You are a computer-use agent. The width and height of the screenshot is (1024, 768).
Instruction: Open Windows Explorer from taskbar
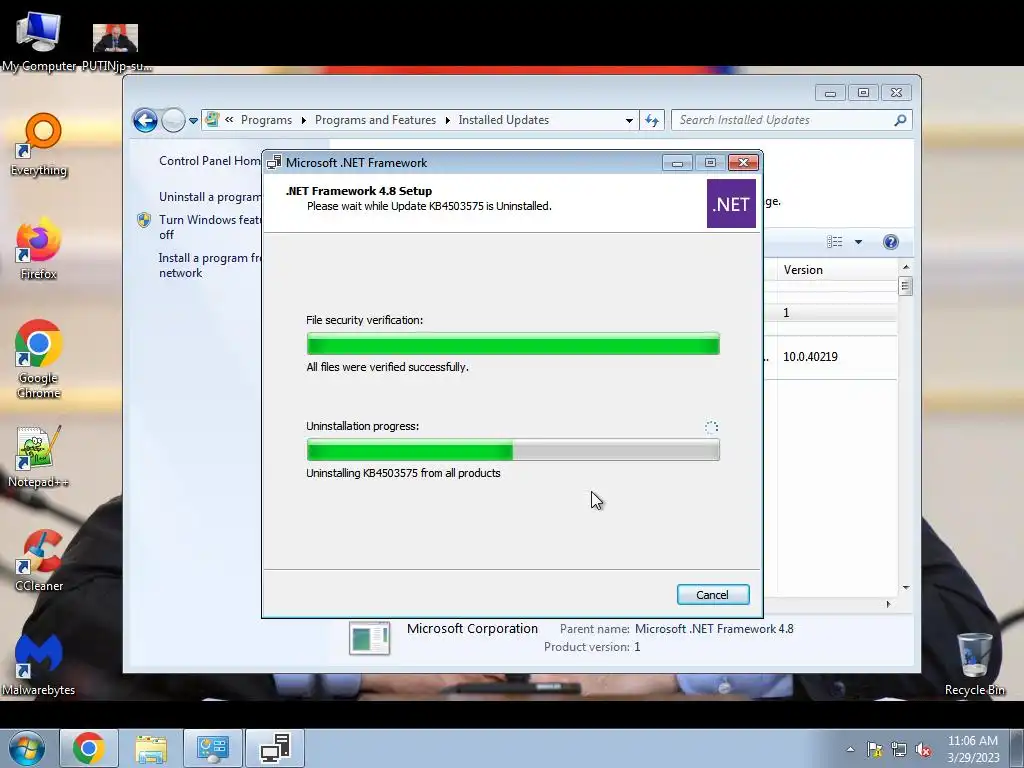(x=151, y=748)
